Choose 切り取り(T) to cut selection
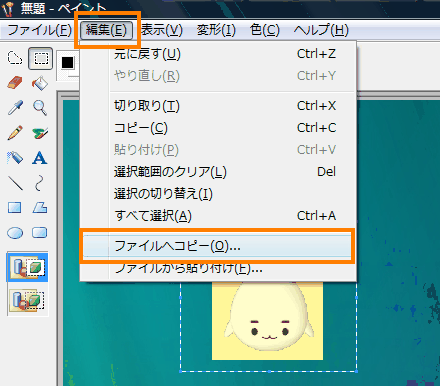440x386 pixels. 218,106
